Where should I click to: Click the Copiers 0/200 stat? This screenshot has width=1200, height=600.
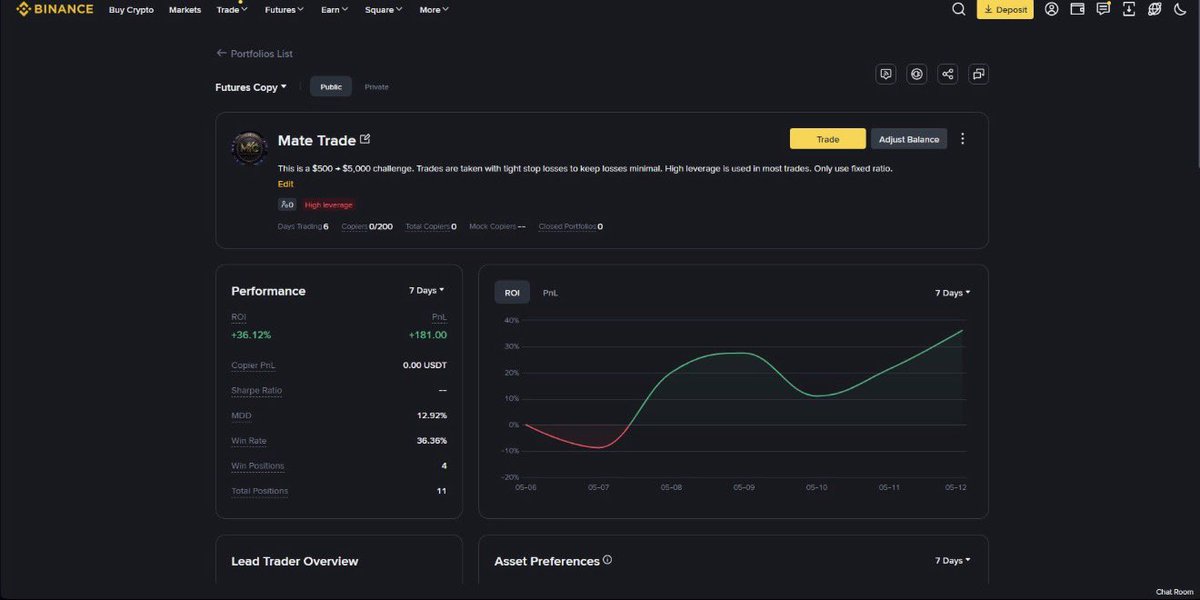coord(367,226)
